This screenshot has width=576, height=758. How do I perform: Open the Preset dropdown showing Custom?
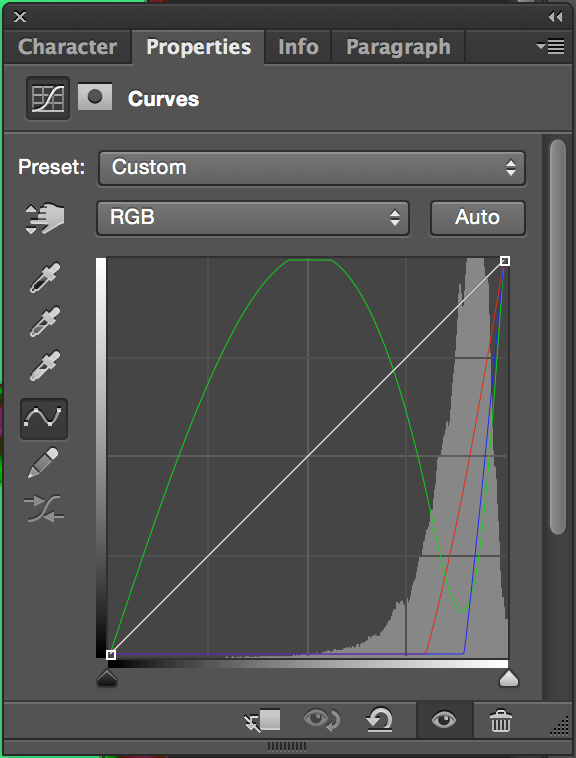[x=312, y=168]
